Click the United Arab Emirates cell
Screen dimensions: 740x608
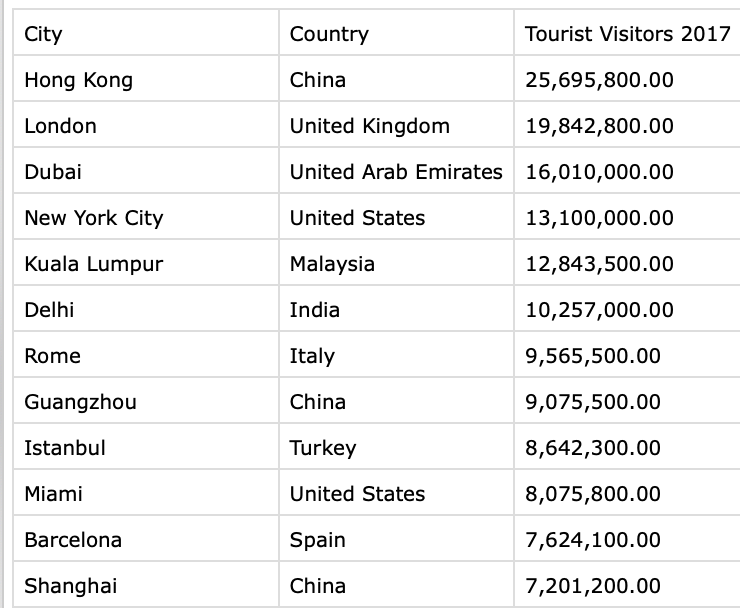396,172
